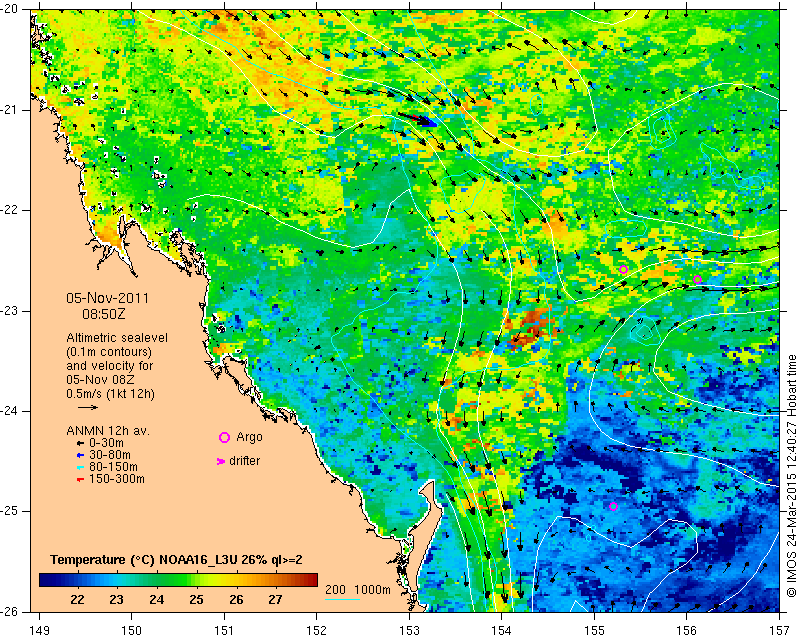
Task: Click the longitude axis label 153
Action: click(x=410, y=631)
